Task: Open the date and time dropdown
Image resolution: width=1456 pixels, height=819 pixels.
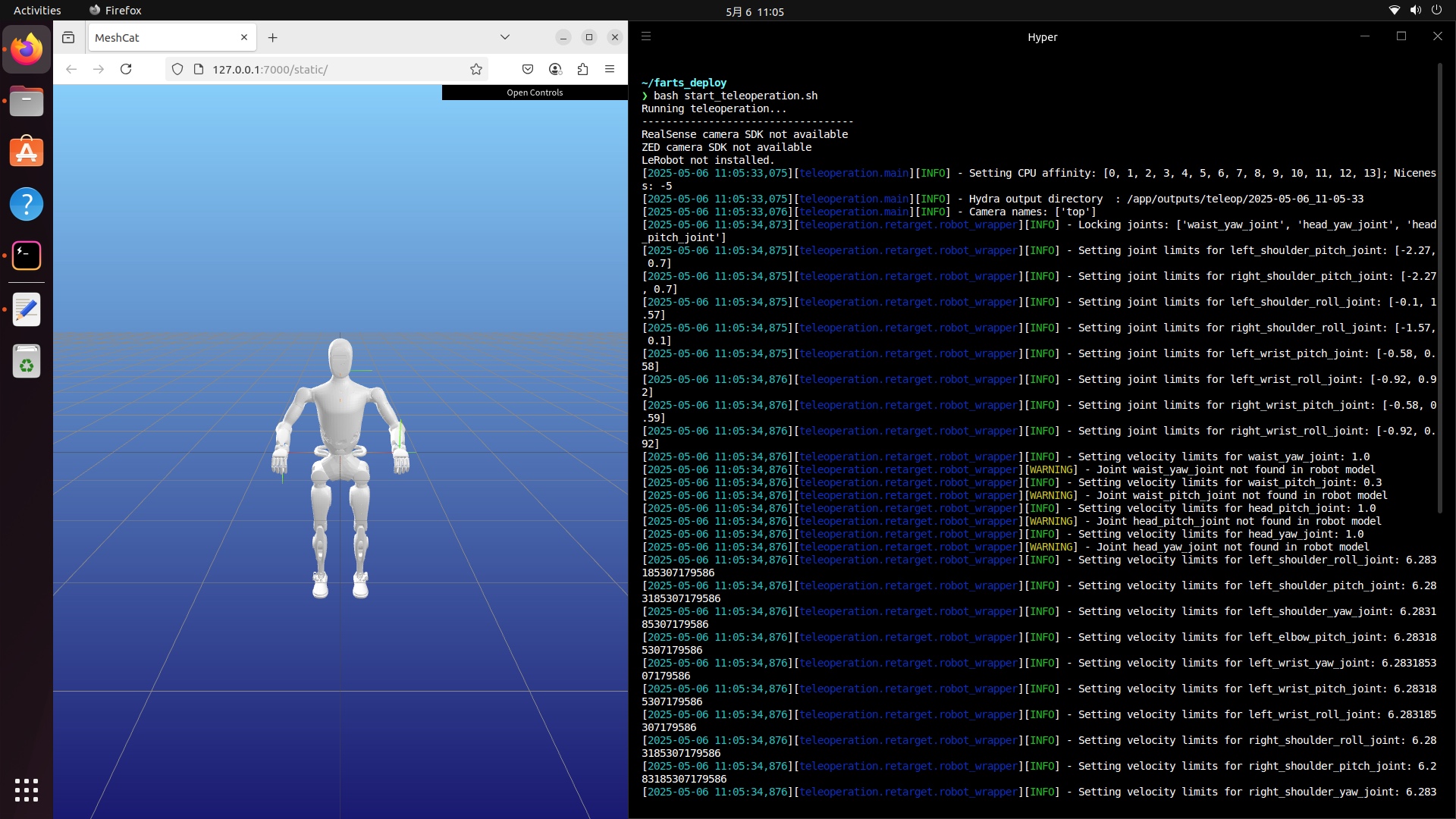Action: [755, 11]
